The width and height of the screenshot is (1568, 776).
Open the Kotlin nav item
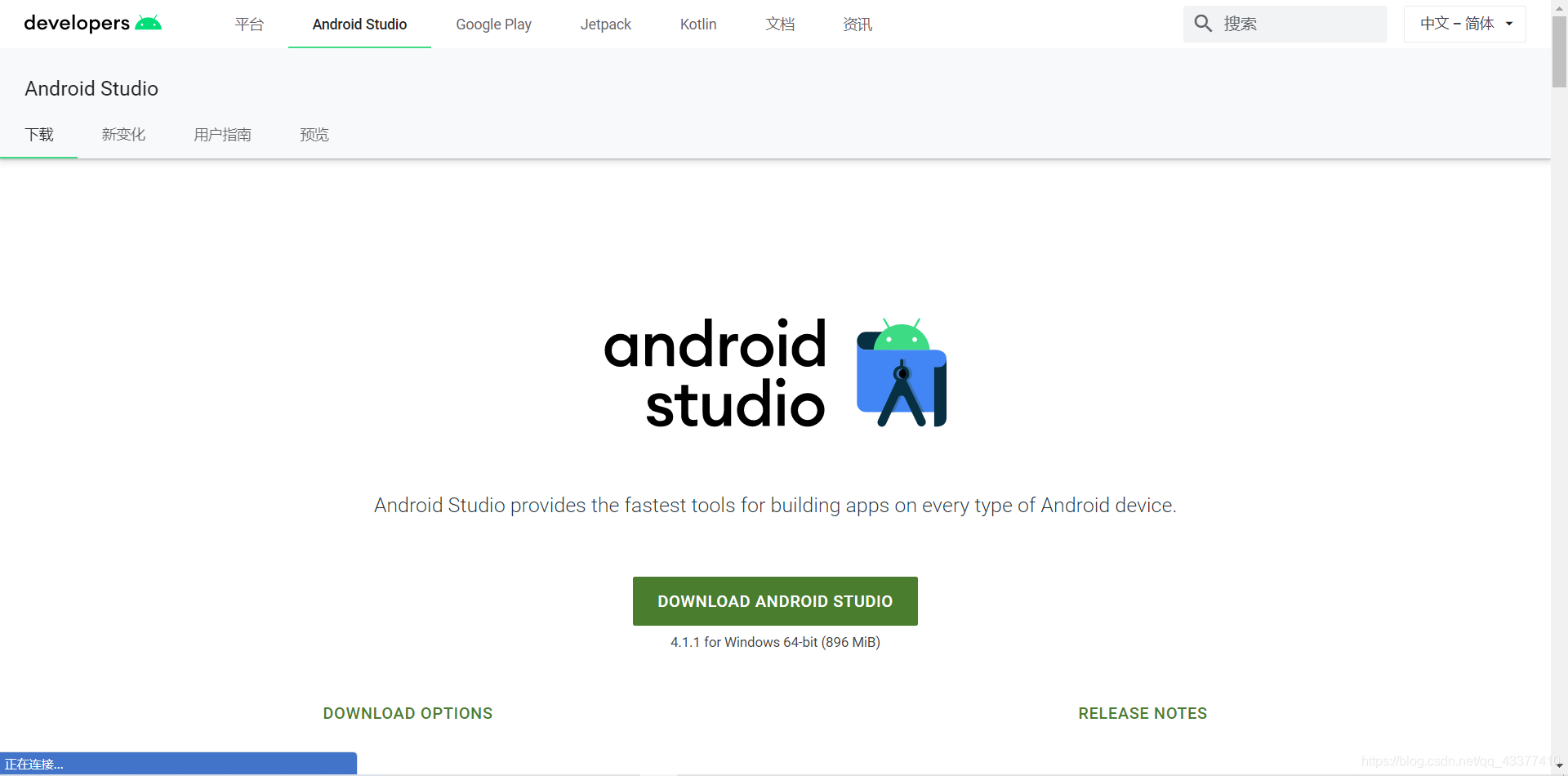tap(698, 25)
